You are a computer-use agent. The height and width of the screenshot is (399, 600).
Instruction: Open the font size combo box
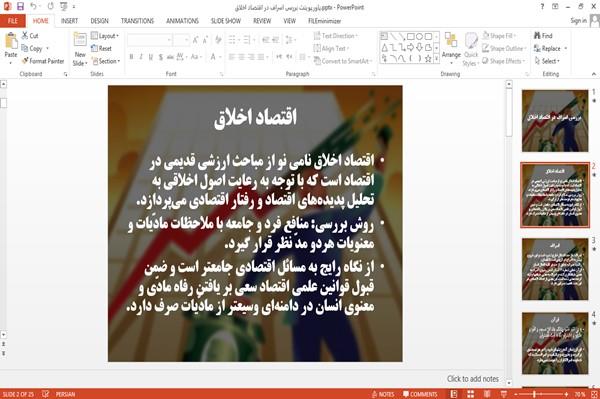tap(181, 40)
